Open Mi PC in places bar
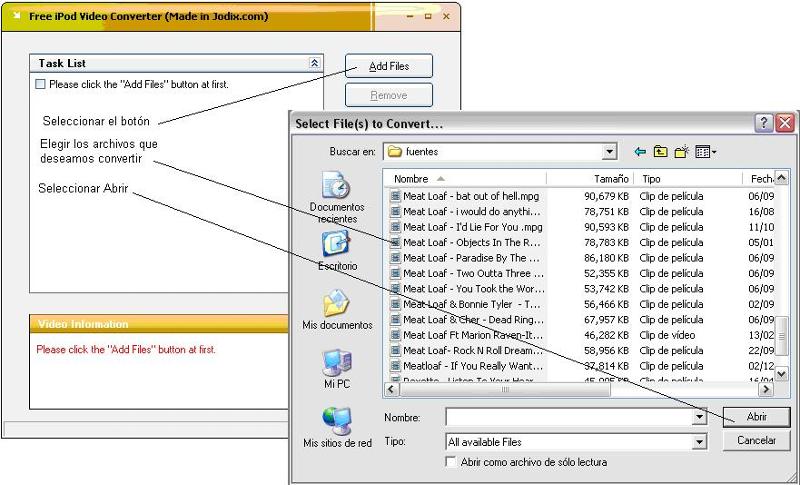The width and height of the screenshot is (800, 485). tap(337, 369)
